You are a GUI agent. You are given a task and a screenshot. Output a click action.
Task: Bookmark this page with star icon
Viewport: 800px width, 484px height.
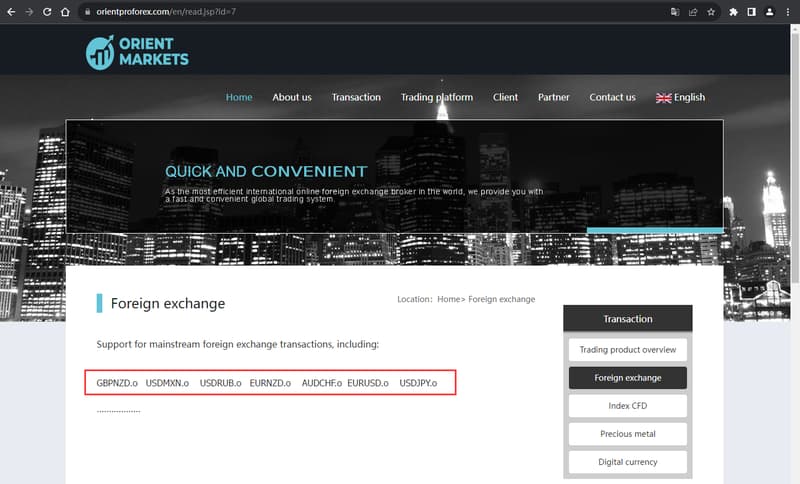(711, 12)
